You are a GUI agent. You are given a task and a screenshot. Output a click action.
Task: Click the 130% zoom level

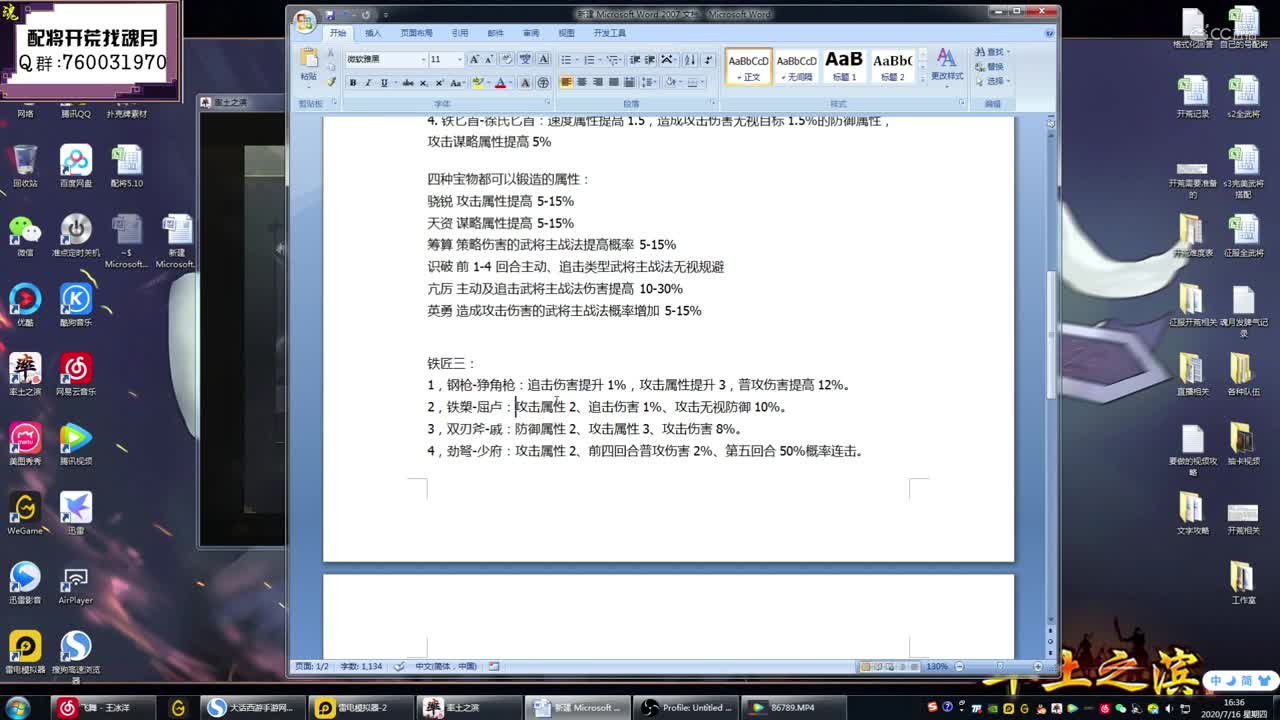(936, 666)
